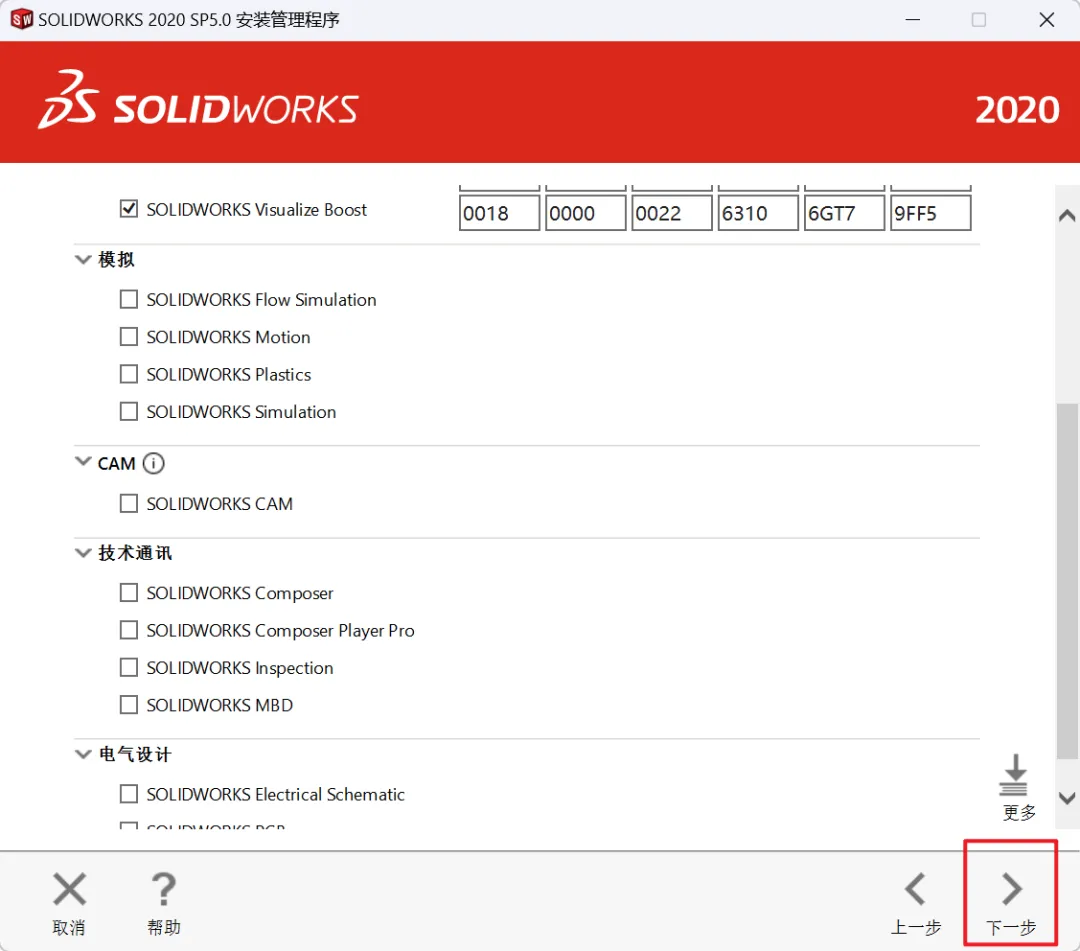Go back with 上一步 arrow

915,889
